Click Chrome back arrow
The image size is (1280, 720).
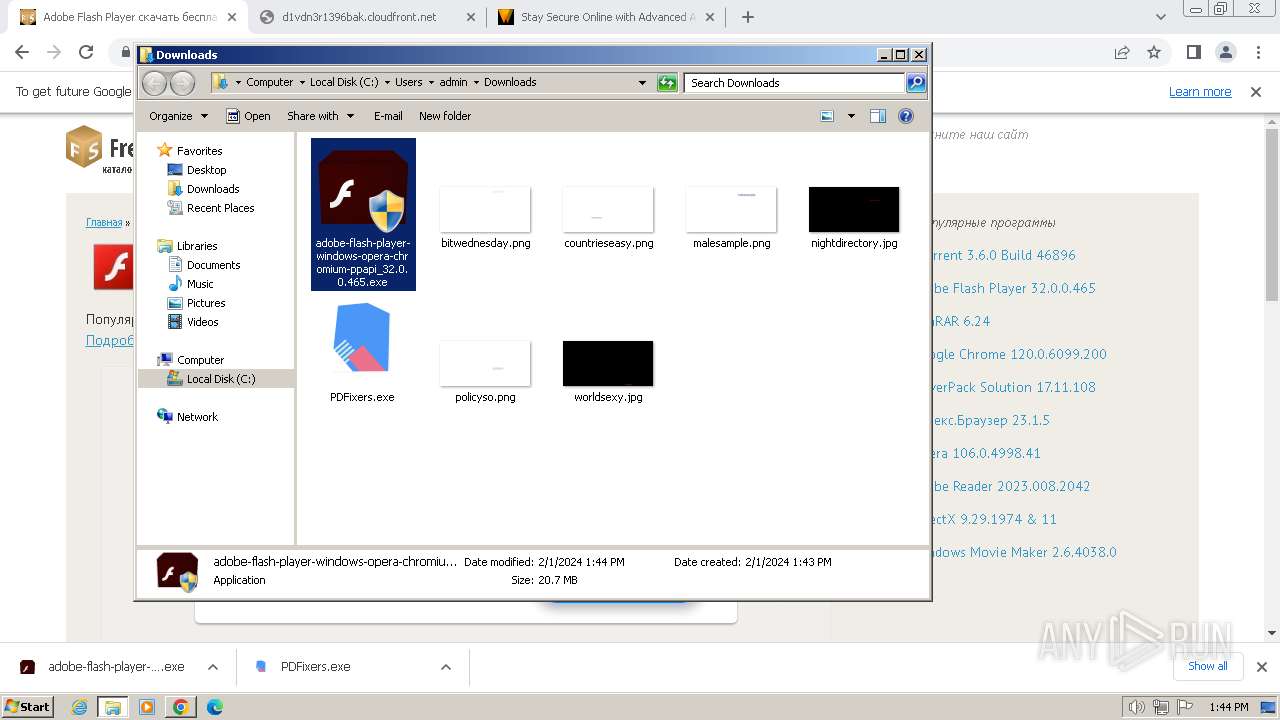(22, 52)
